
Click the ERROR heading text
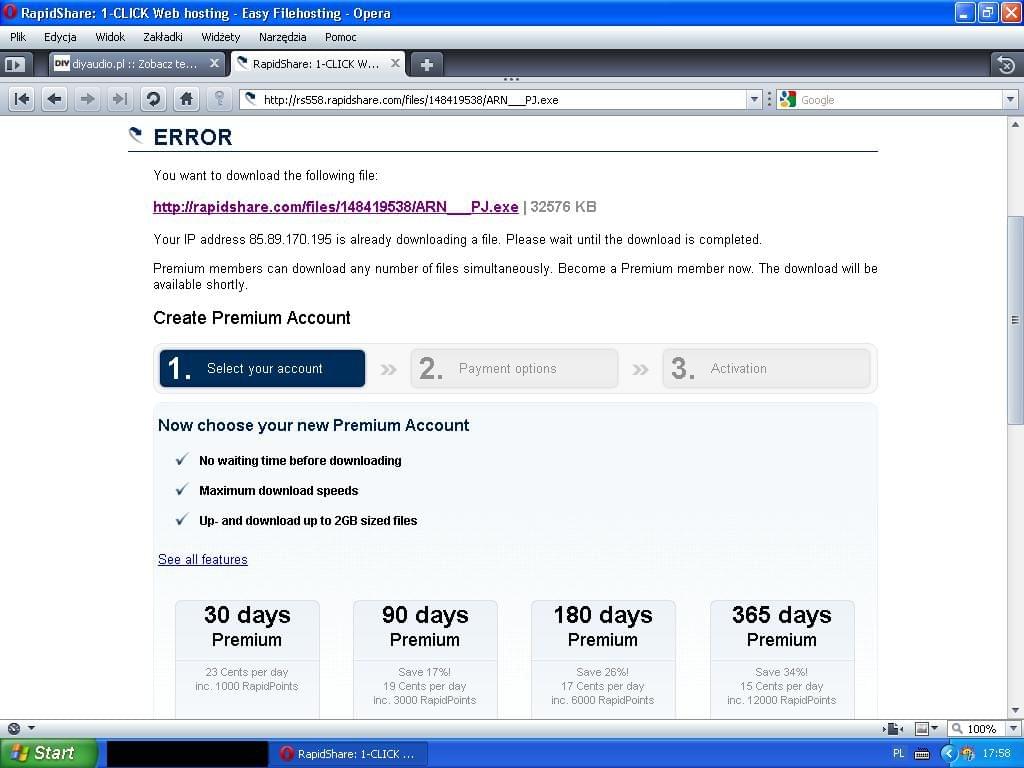(x=193, y=137)
